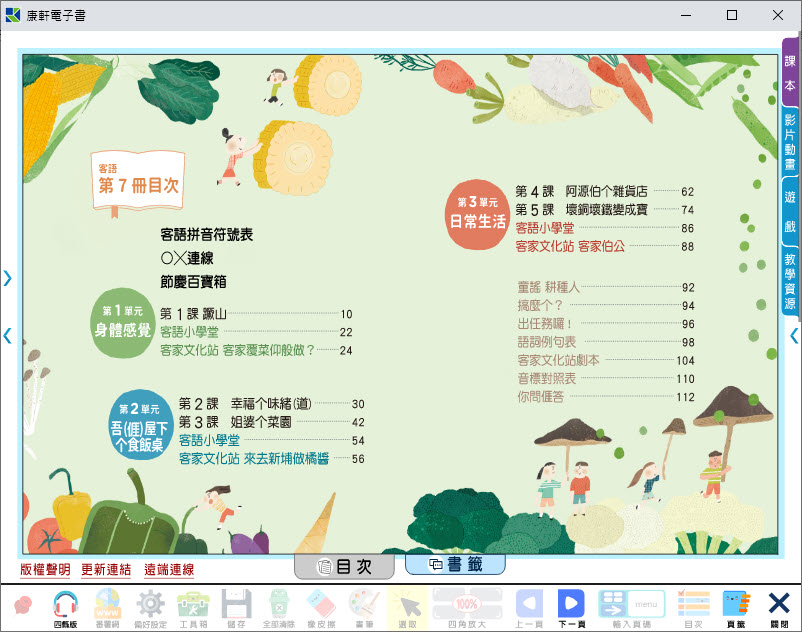Click the 遠端連線 link
This screenshot has width=802, height=632.
coord(169,570)
